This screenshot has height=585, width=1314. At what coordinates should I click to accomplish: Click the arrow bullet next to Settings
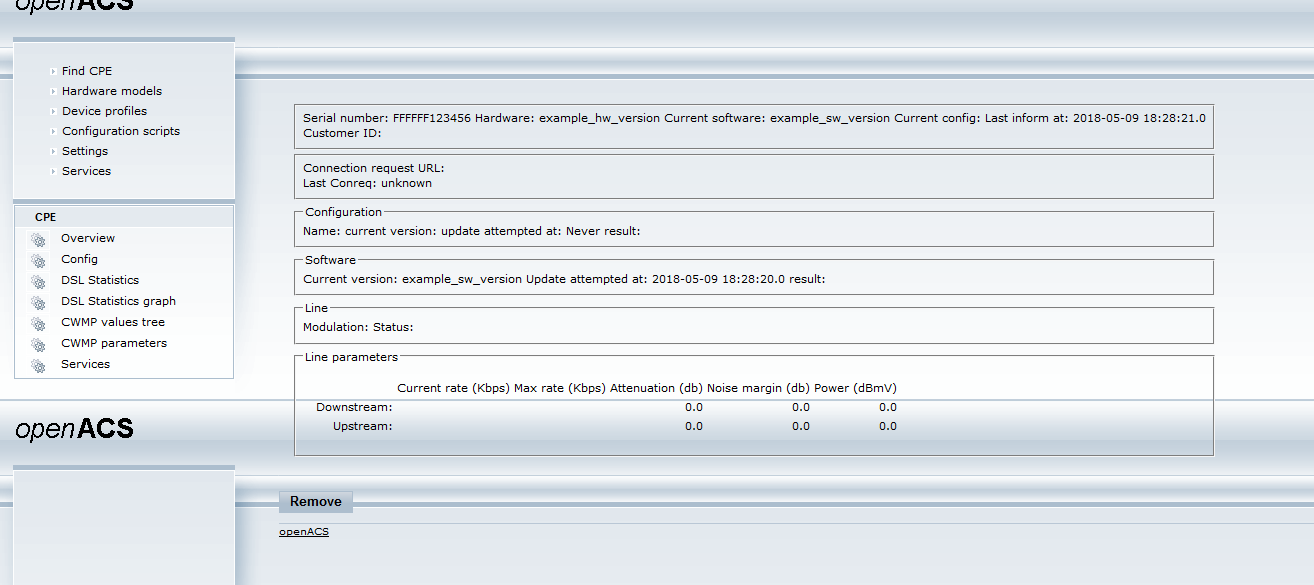(x=53, y=152)
